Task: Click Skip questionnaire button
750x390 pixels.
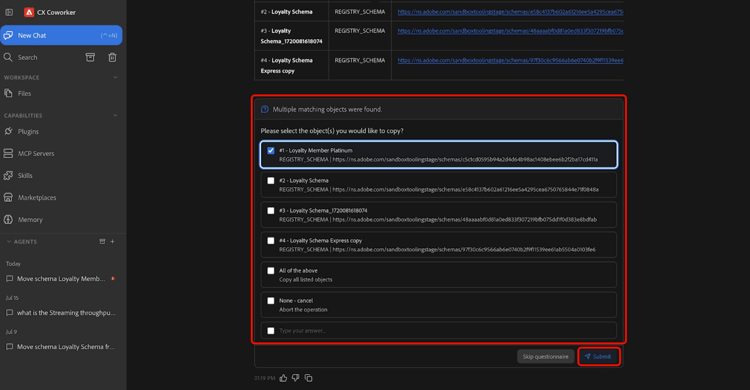Action: [545, 357]
